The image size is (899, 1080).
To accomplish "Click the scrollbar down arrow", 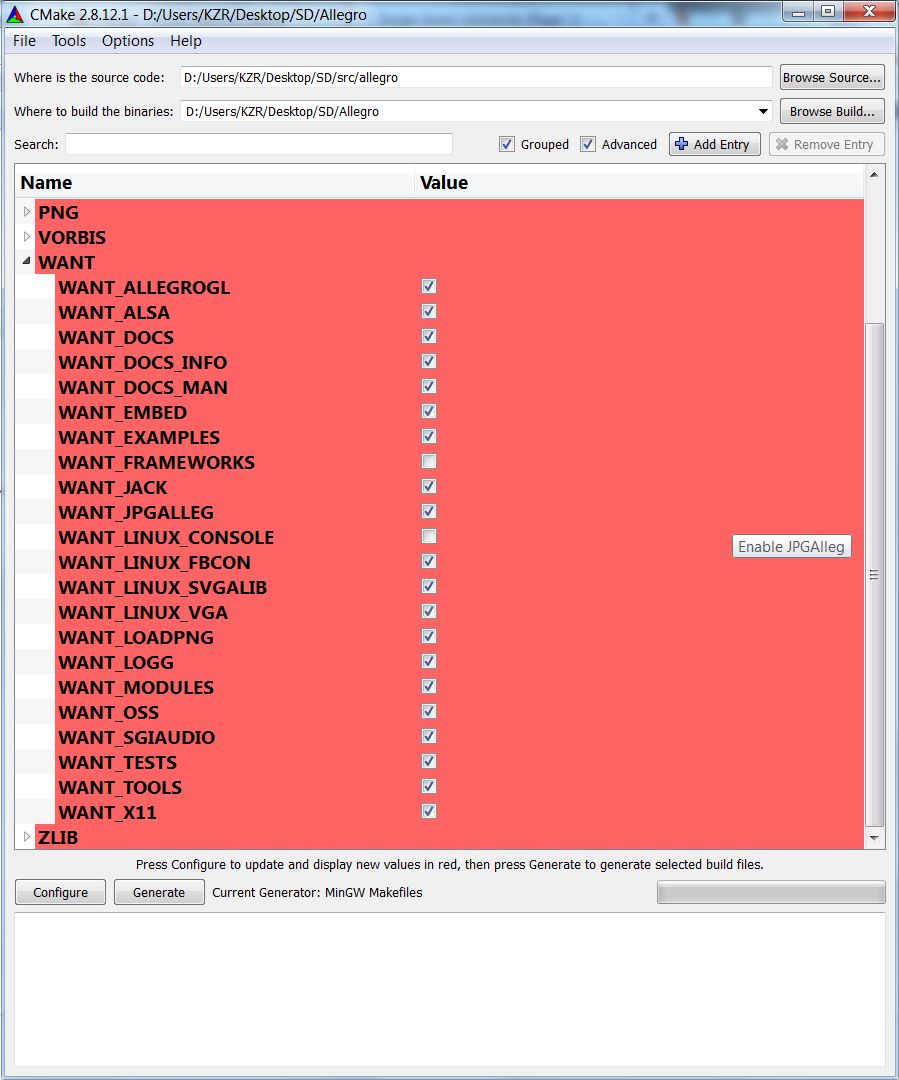I will (874, 838).
